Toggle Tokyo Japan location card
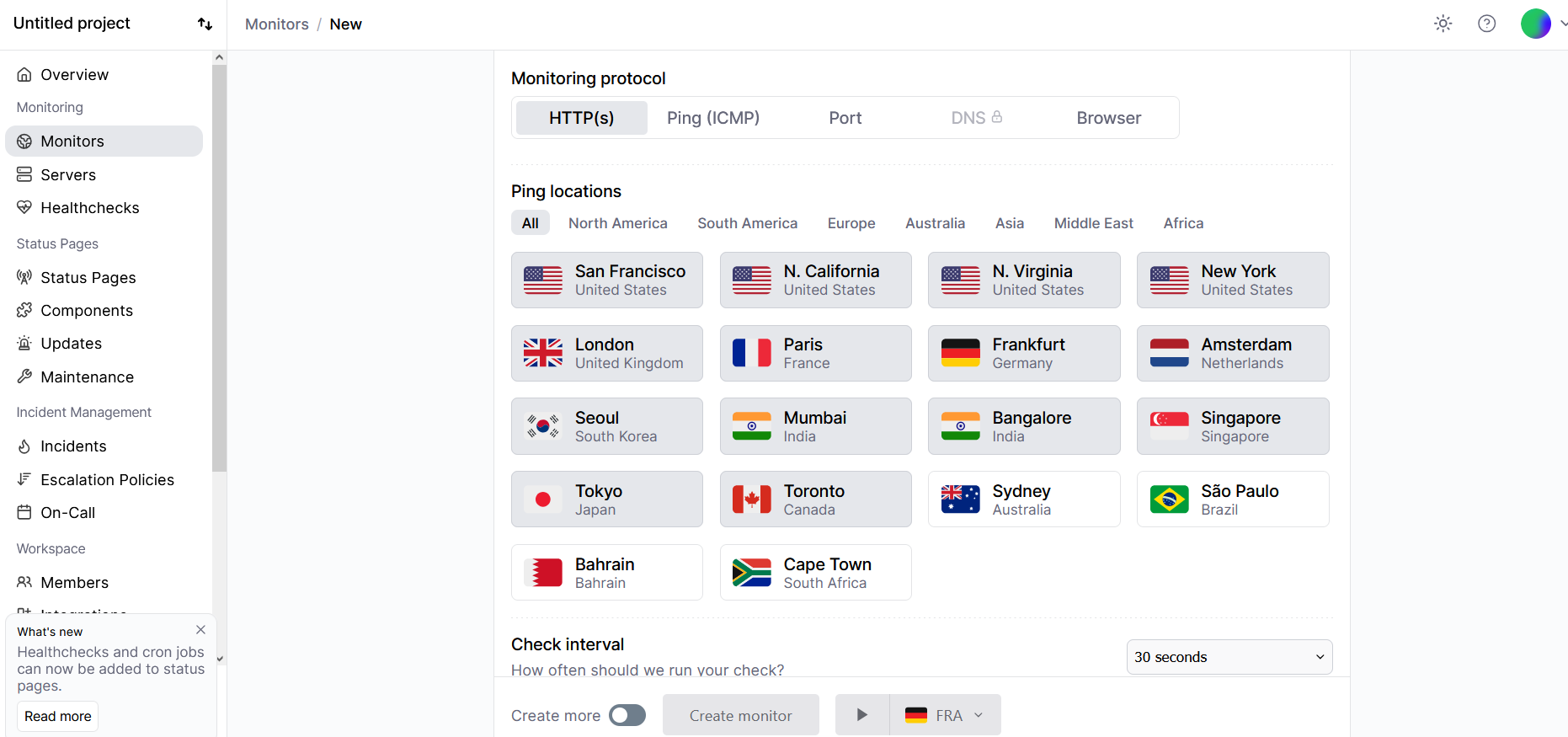 coord(607,499)
